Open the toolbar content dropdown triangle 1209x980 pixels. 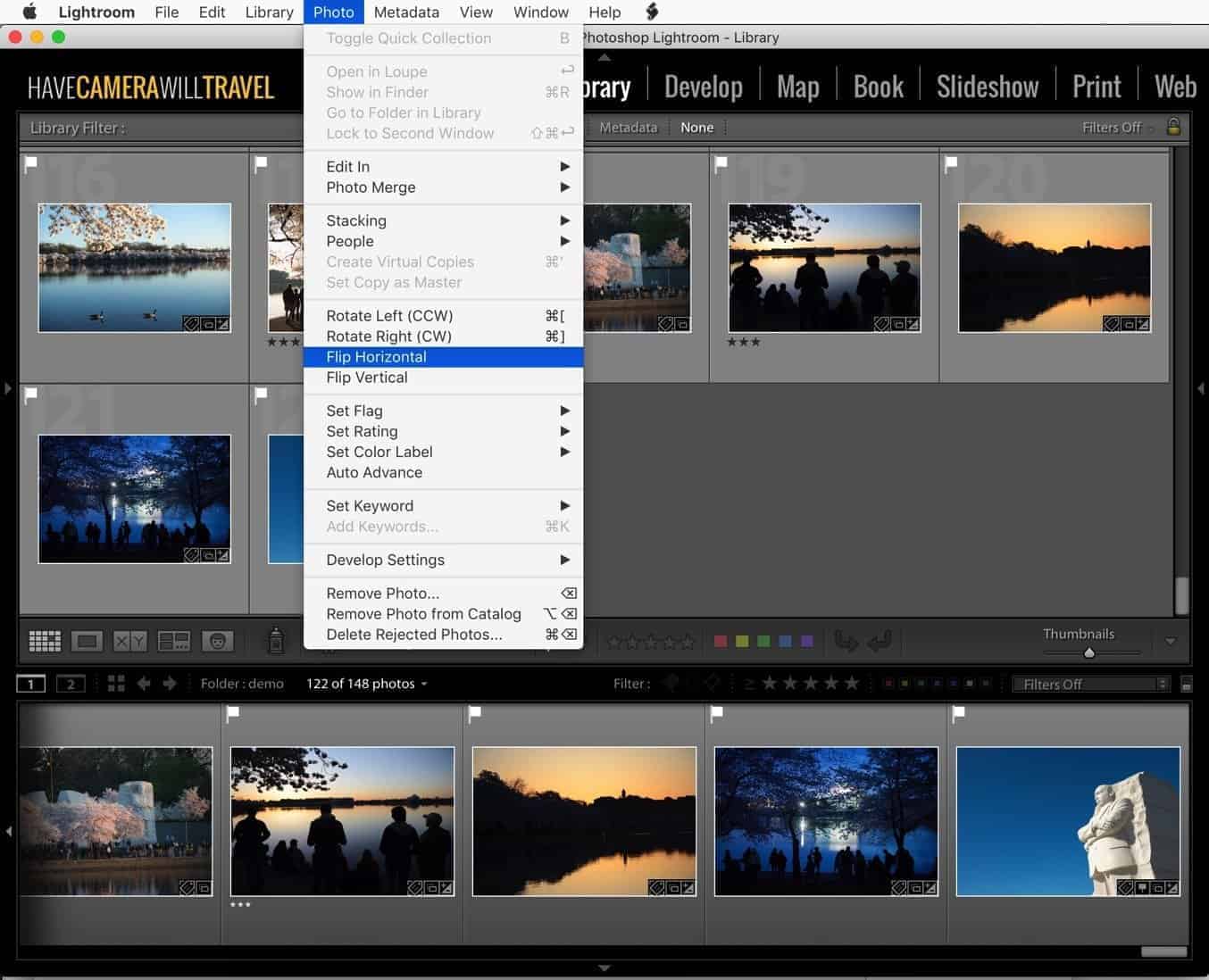coord(1171,641)
